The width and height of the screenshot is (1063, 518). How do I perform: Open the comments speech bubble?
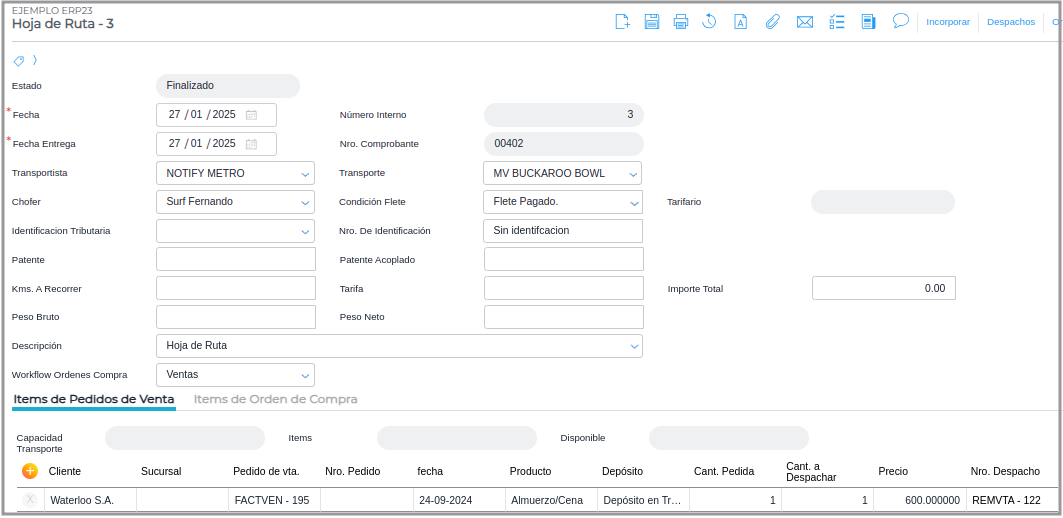pyautogui.click(x=900, y=21)
